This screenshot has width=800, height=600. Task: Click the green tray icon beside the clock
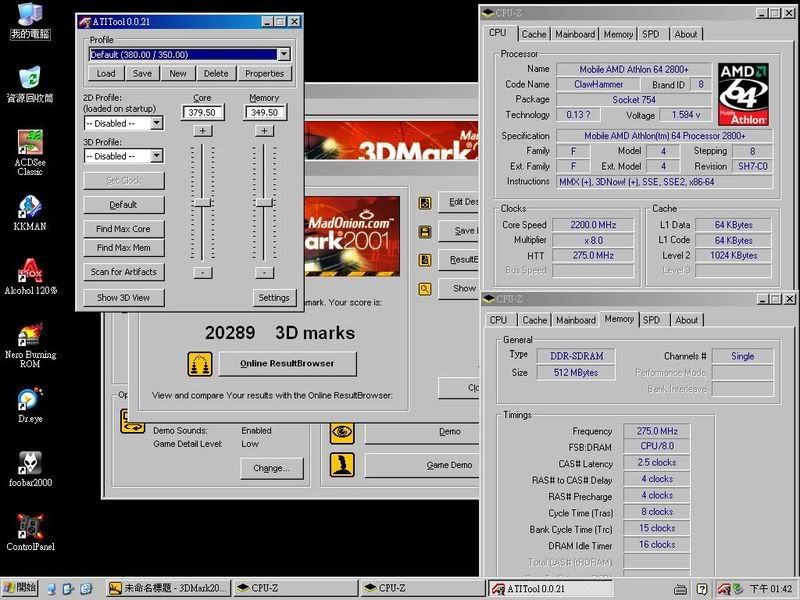point(737,589)
